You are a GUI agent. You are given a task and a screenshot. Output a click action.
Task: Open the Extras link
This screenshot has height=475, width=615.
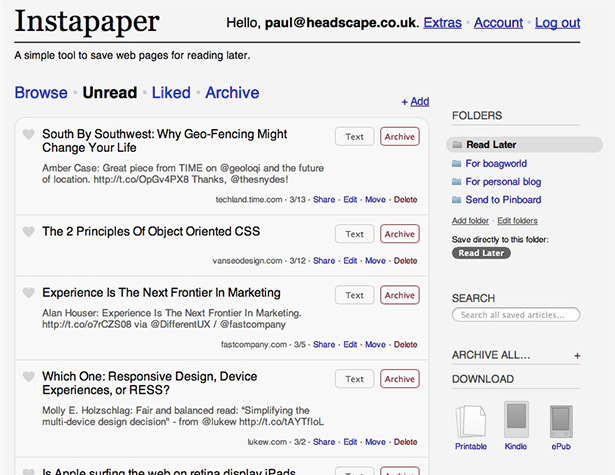(x=442, y=23)
